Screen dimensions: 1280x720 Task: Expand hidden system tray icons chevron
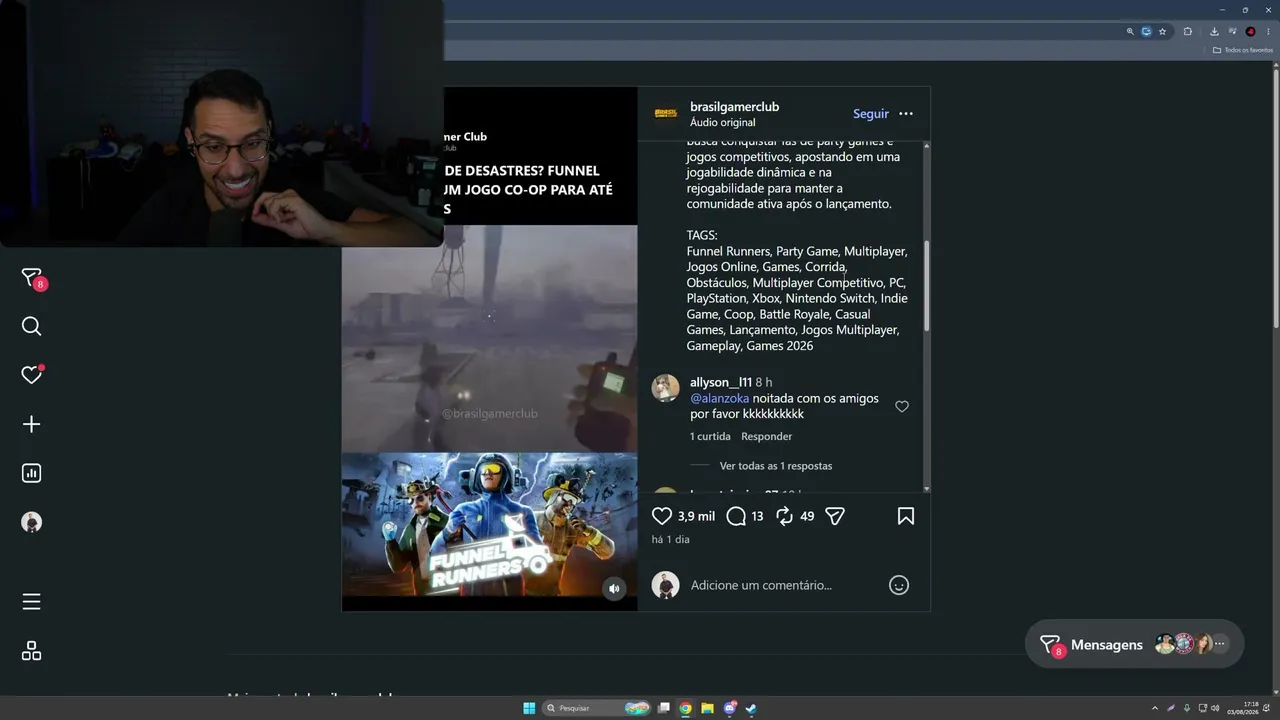(1155, 708)
